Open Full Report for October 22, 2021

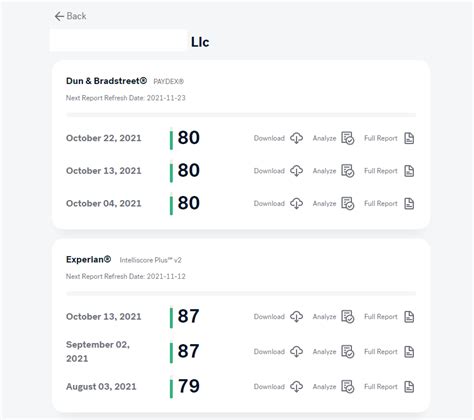(409, 138)
